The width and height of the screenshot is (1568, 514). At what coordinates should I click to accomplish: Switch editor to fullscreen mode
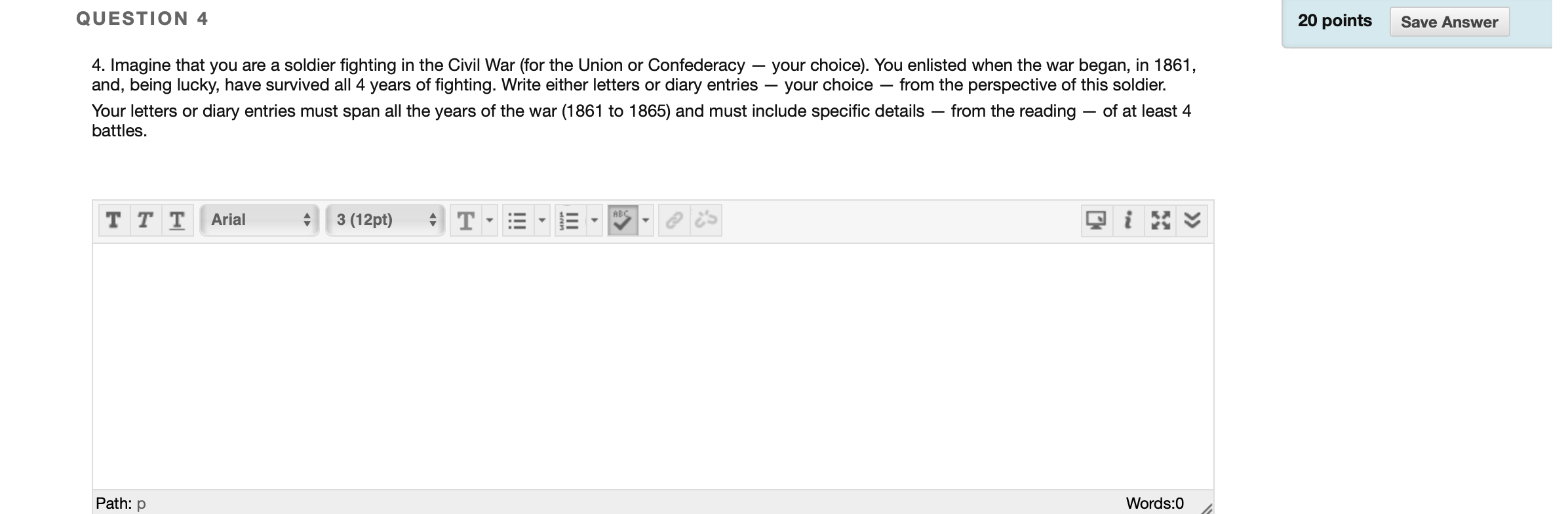[1160, 220]
